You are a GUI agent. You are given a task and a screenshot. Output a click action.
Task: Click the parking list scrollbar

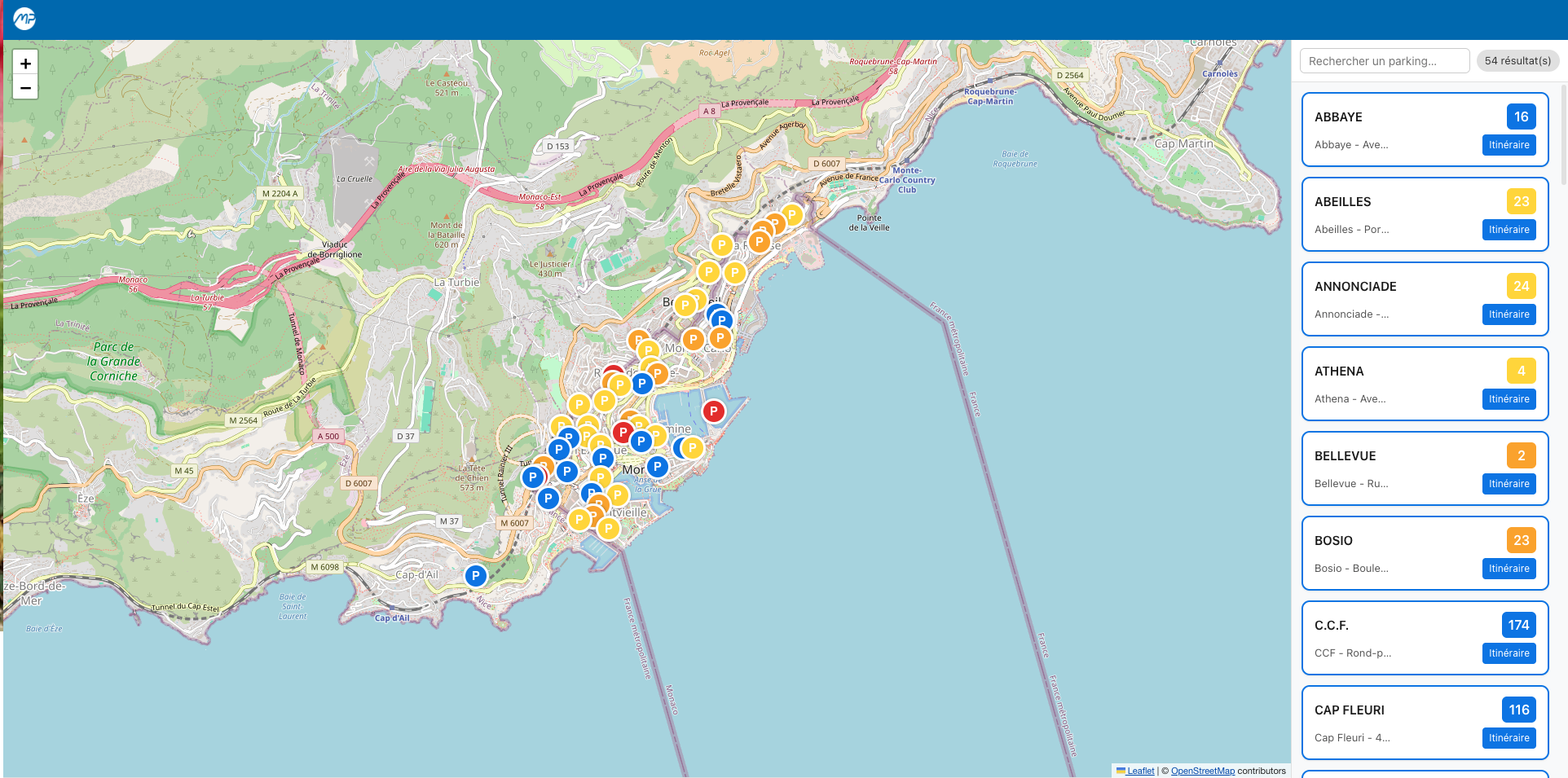pyautogui.click(x=1563, y=134)
